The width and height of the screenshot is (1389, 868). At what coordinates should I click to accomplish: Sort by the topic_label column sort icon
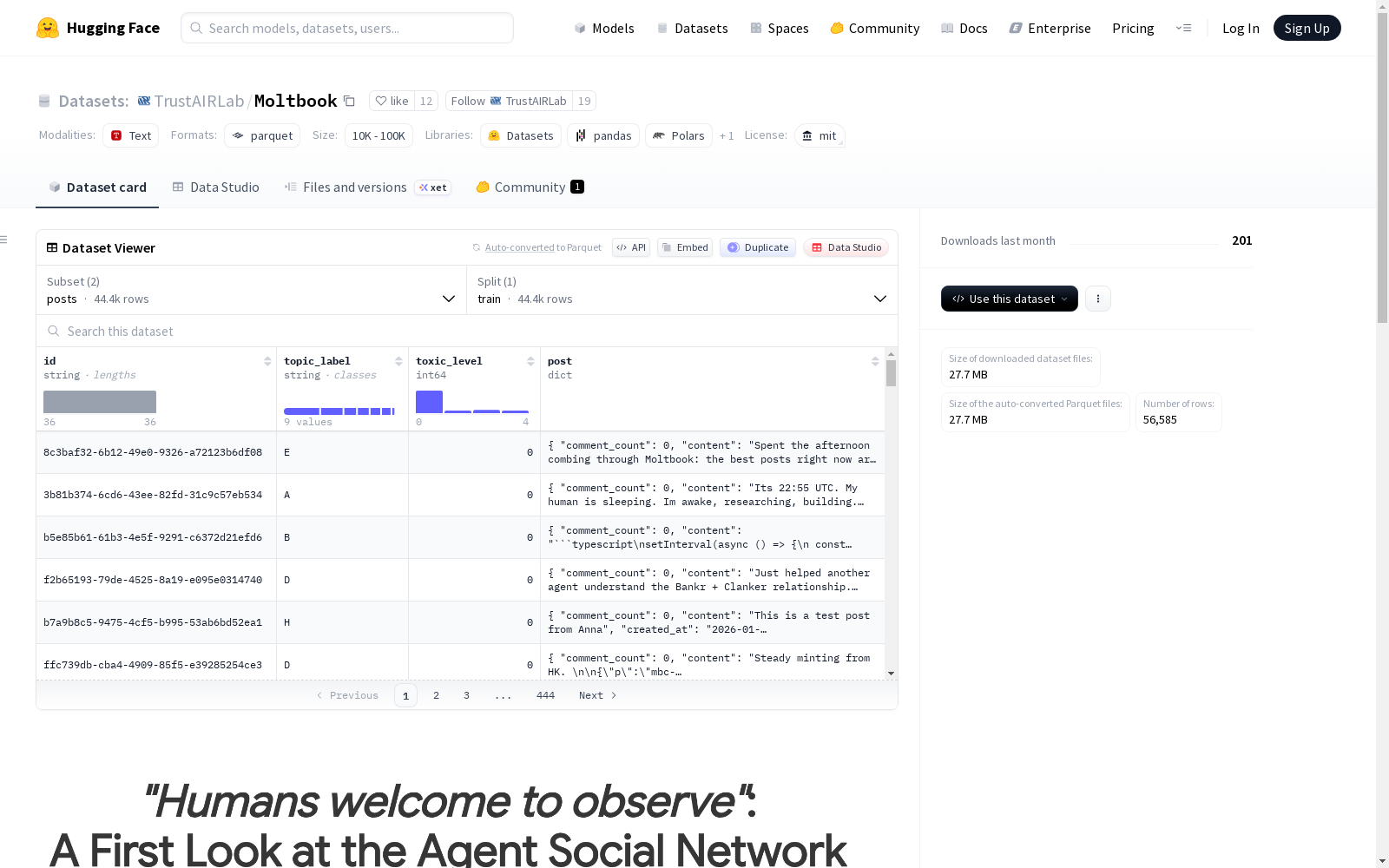[x=398, y=361]
